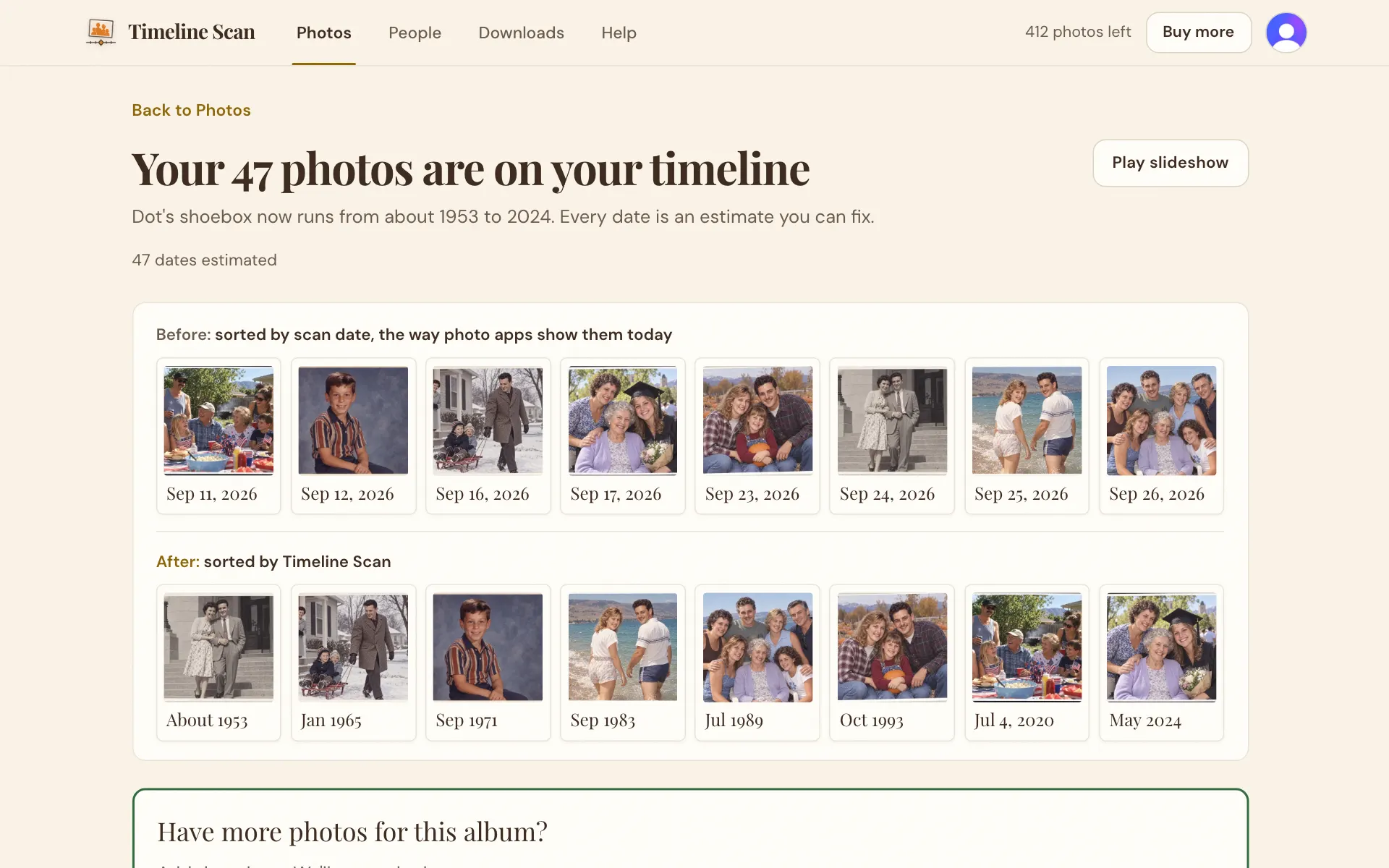The image size is (1389, 868).
Task: View the May 2024 graduation photo
Action: [x=1161, y=647]
